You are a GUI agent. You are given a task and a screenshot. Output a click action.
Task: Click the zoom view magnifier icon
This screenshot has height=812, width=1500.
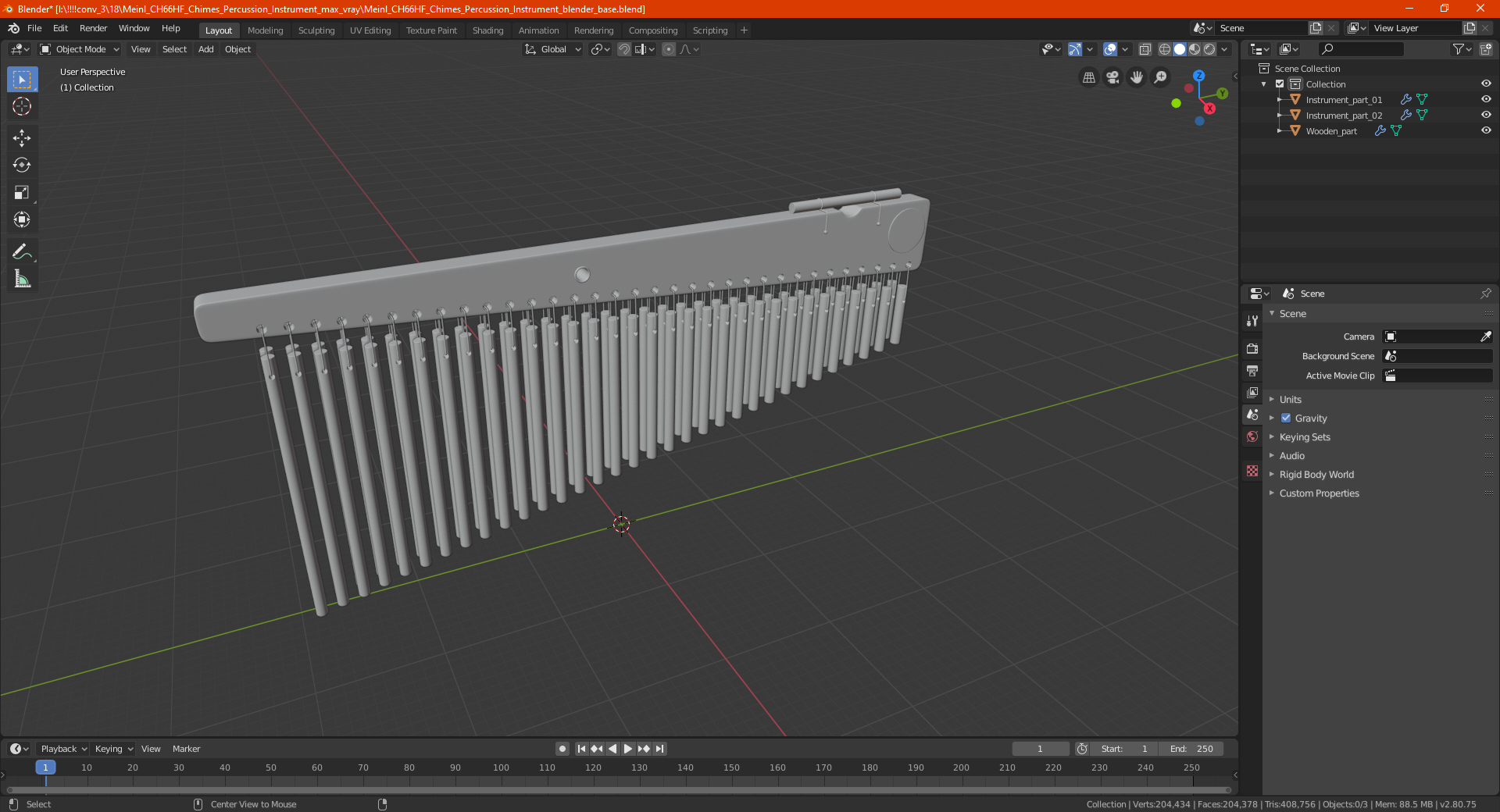[1161, 77]
